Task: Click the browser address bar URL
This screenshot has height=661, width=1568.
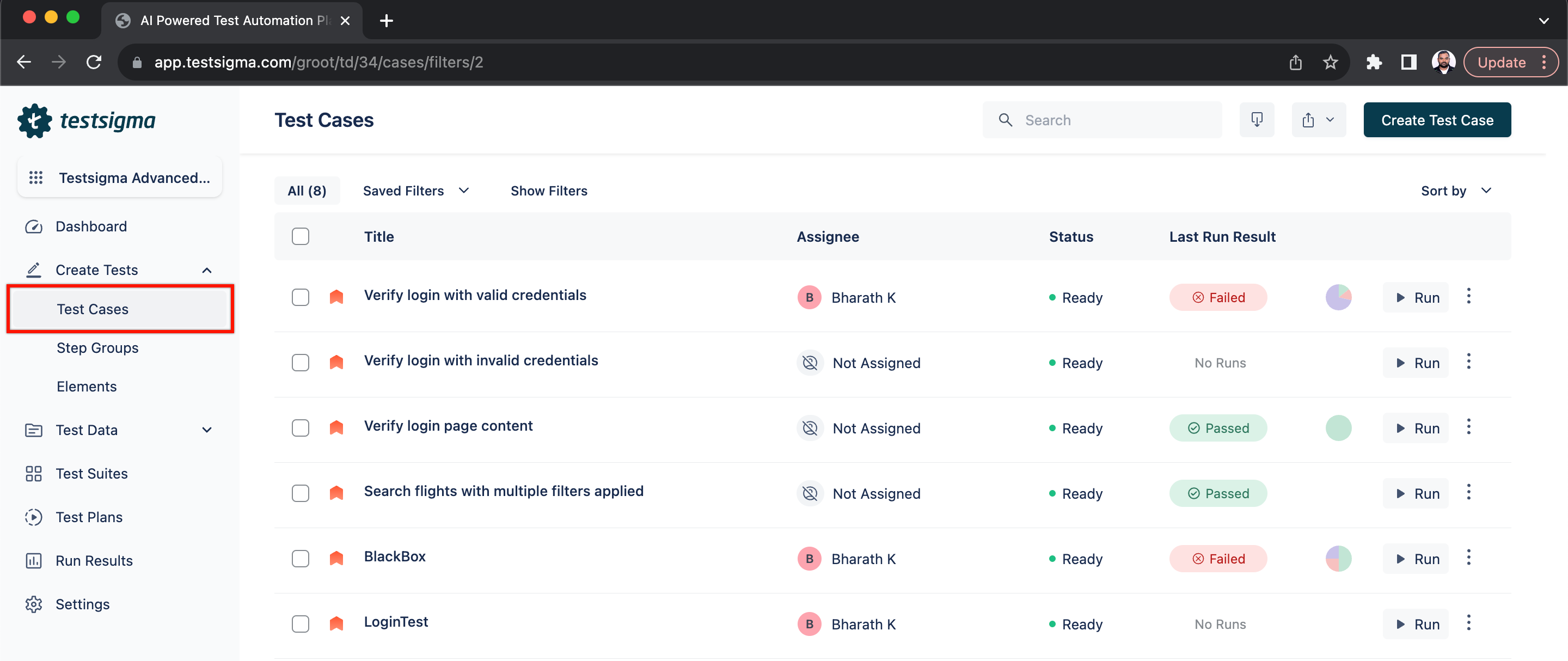Action: 318,62
